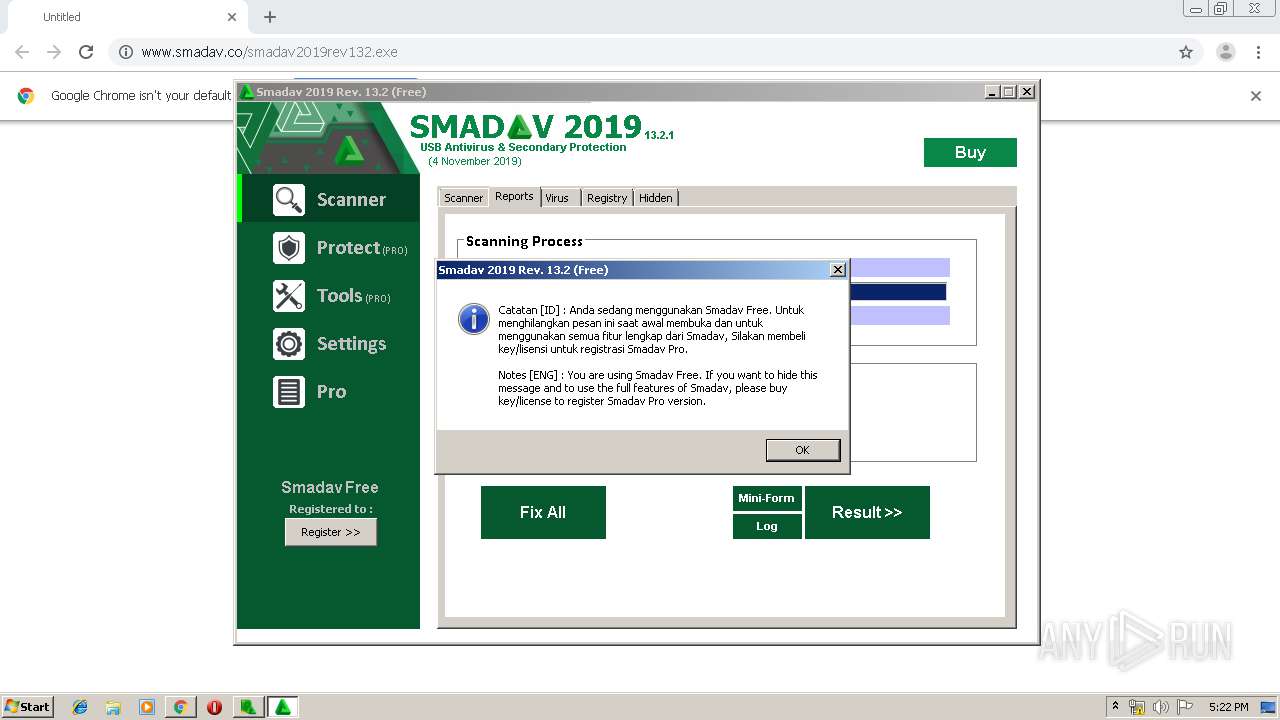Click the gear Settings icon
1280x720 pixels.
click(x=289, y=344)
